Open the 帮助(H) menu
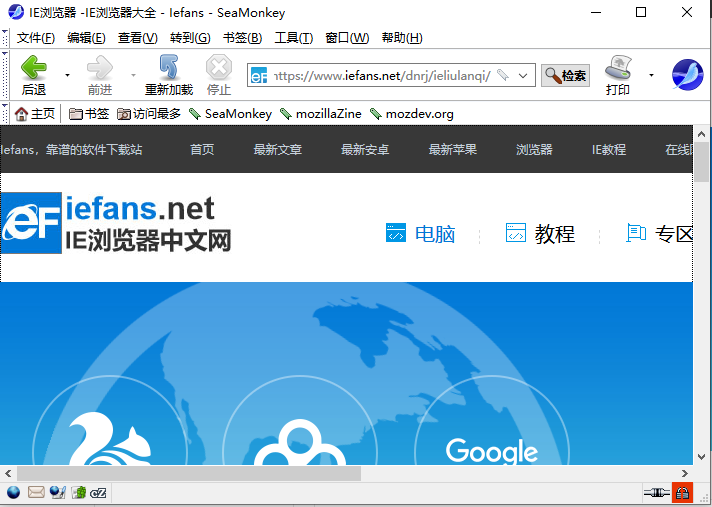Image resolution: width=712 pixels, height=507 pixels. [x=402, y=38]
